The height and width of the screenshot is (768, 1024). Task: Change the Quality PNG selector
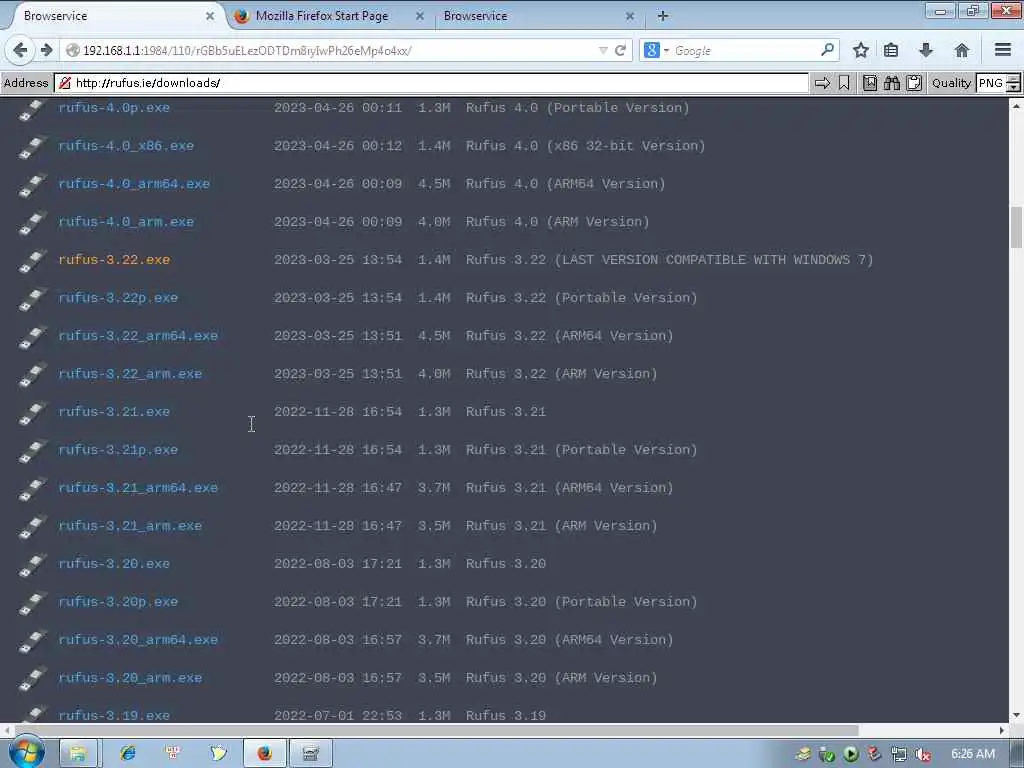tap(998, 83)
